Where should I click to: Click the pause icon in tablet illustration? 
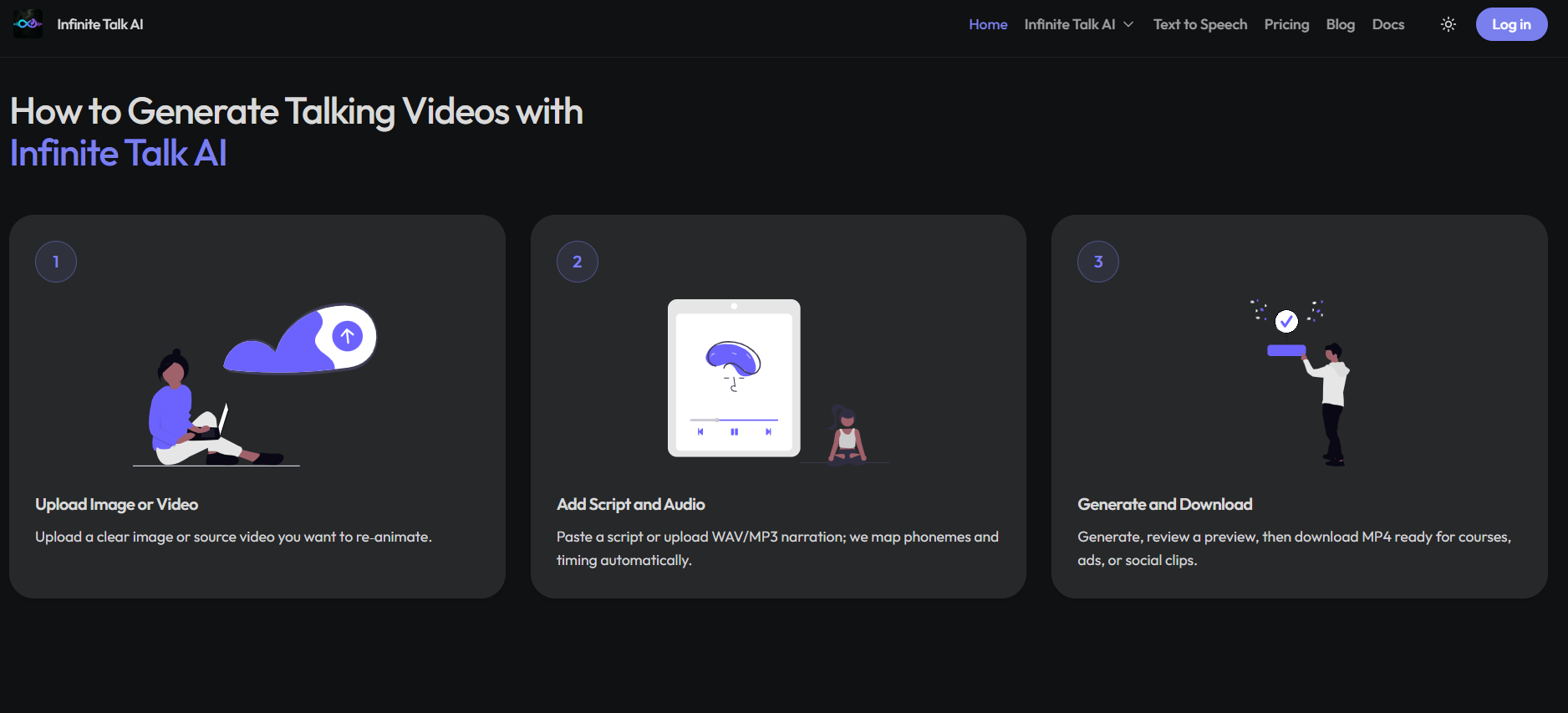coord(734,432)
